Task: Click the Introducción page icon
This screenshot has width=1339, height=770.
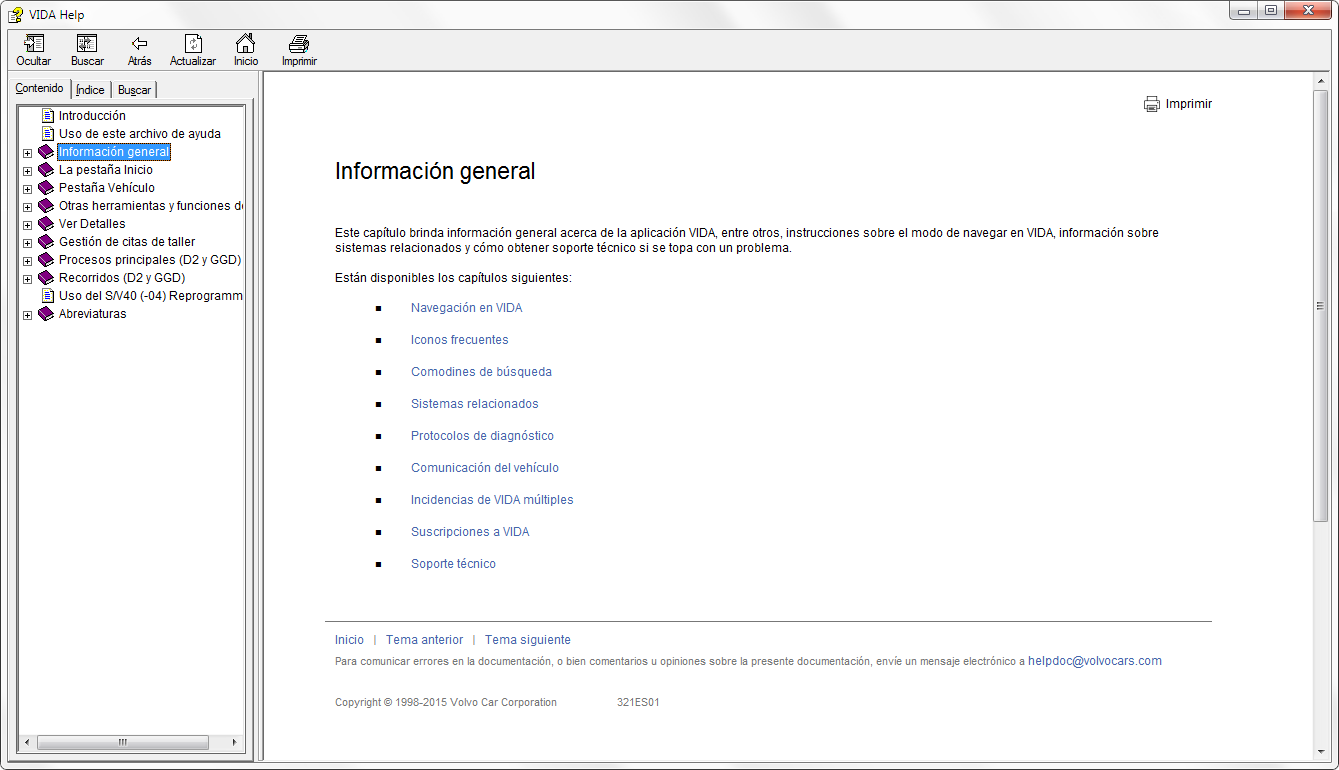Action: point(47,116)
